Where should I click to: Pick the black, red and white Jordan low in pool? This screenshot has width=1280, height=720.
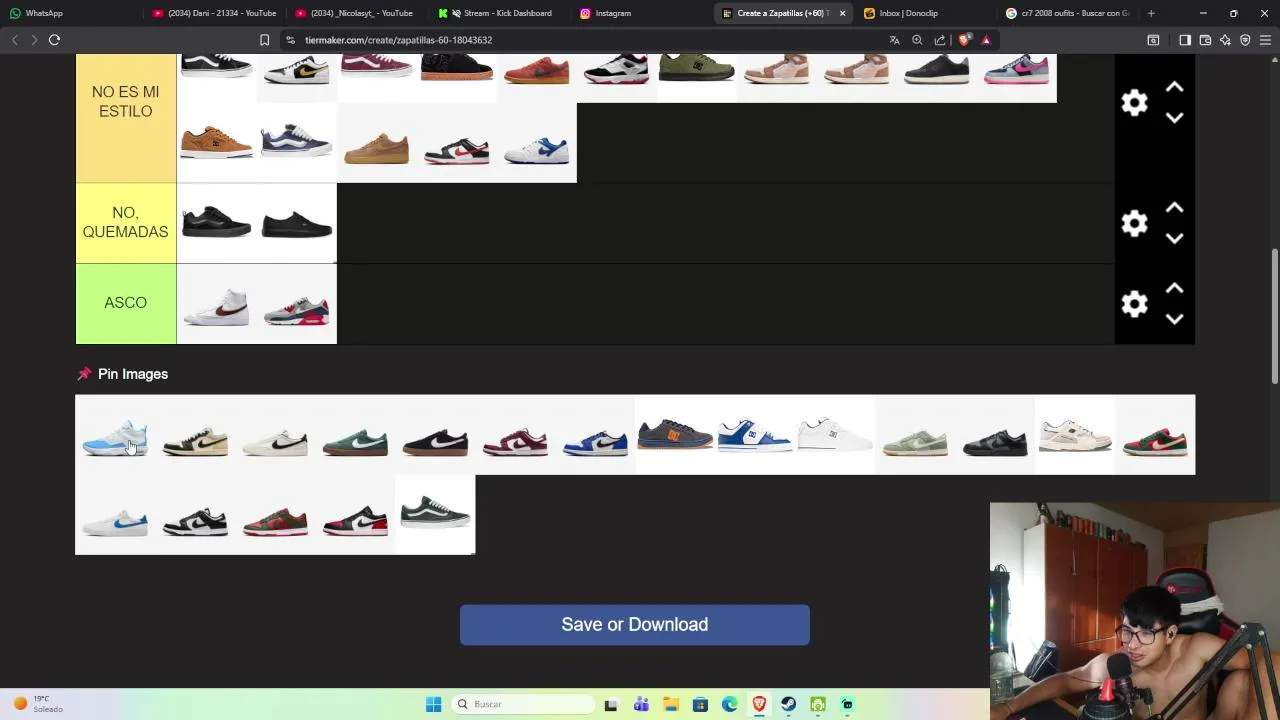coord(355,515)
